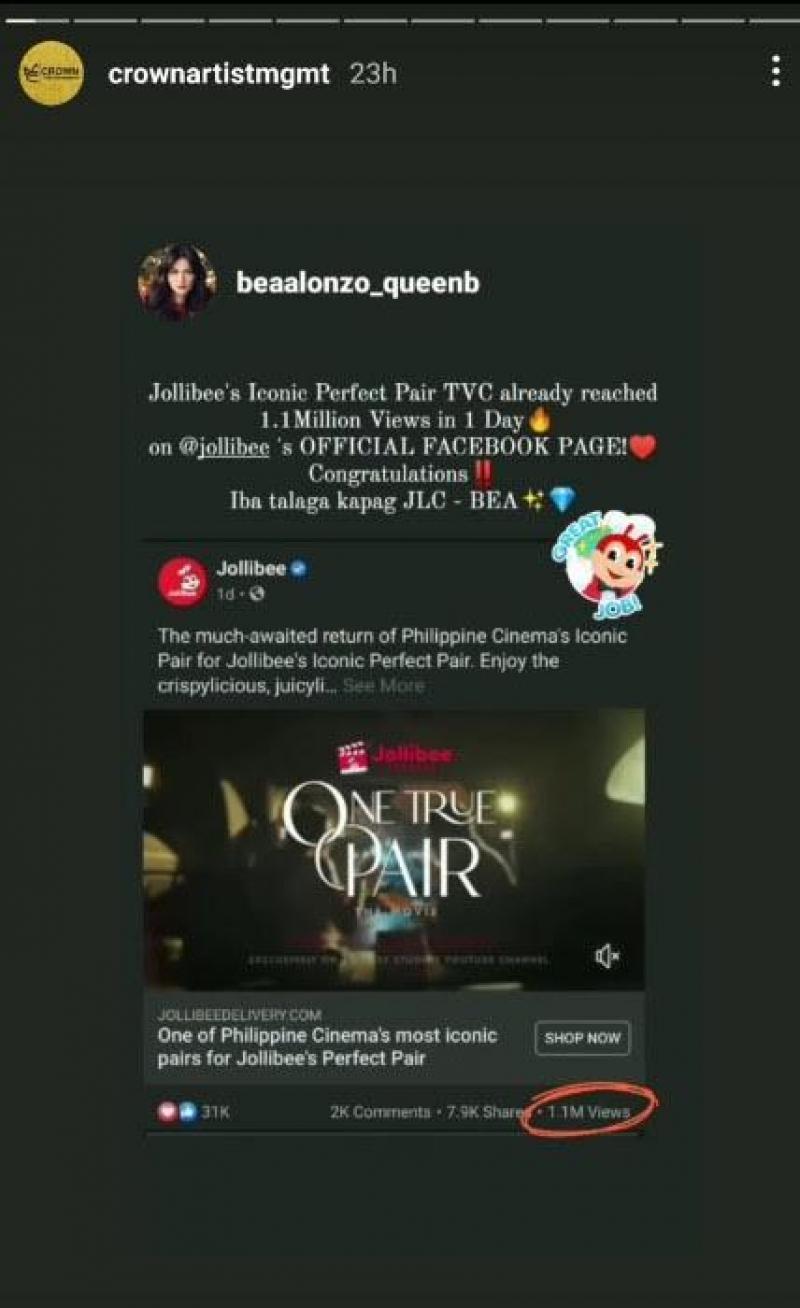The width and height of the screenshot is (800, 1308).
Task: Open the JOLLIBEEDELIVERY.COM link headline
Action: pos(327,1047)
